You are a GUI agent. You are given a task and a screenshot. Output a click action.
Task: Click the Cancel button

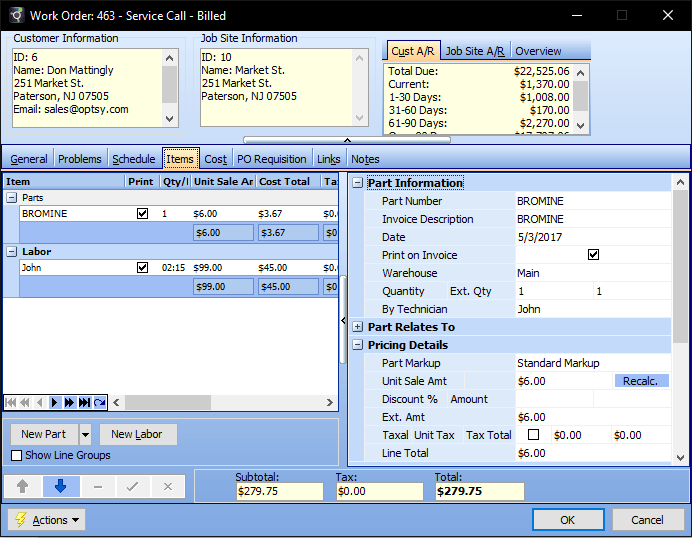(647, 520)
